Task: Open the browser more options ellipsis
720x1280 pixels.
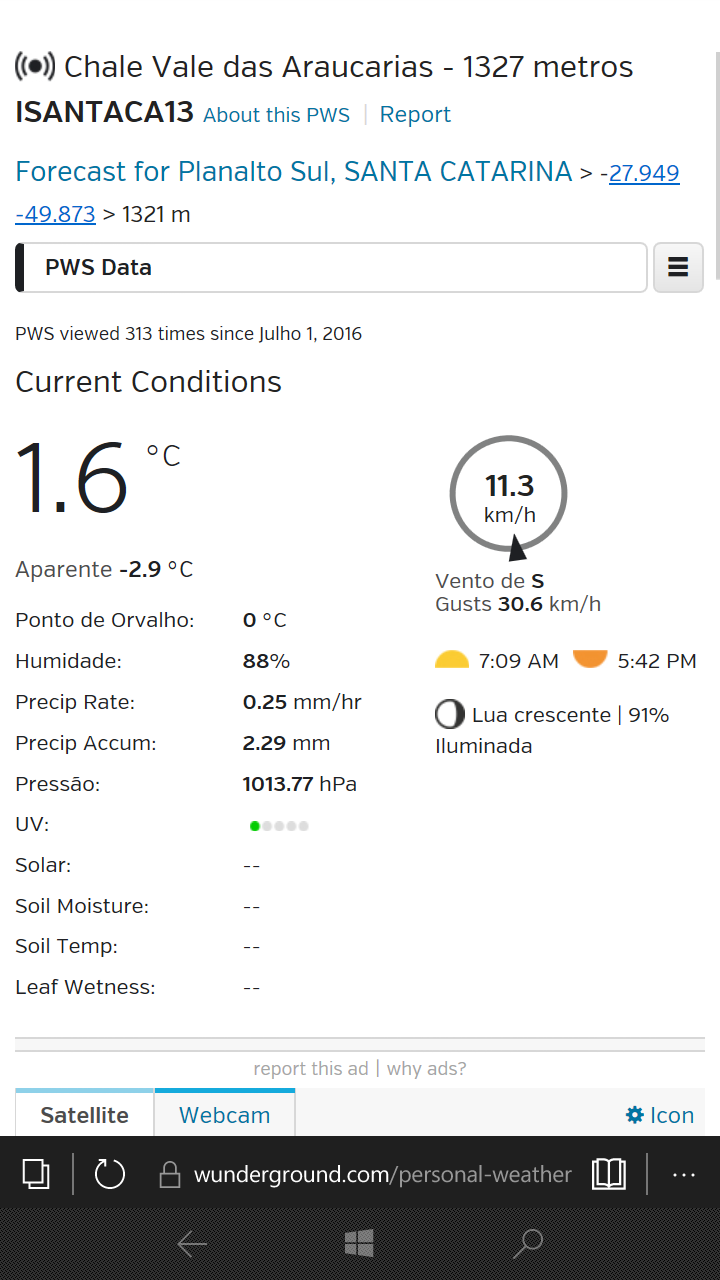Action: 684,1175
